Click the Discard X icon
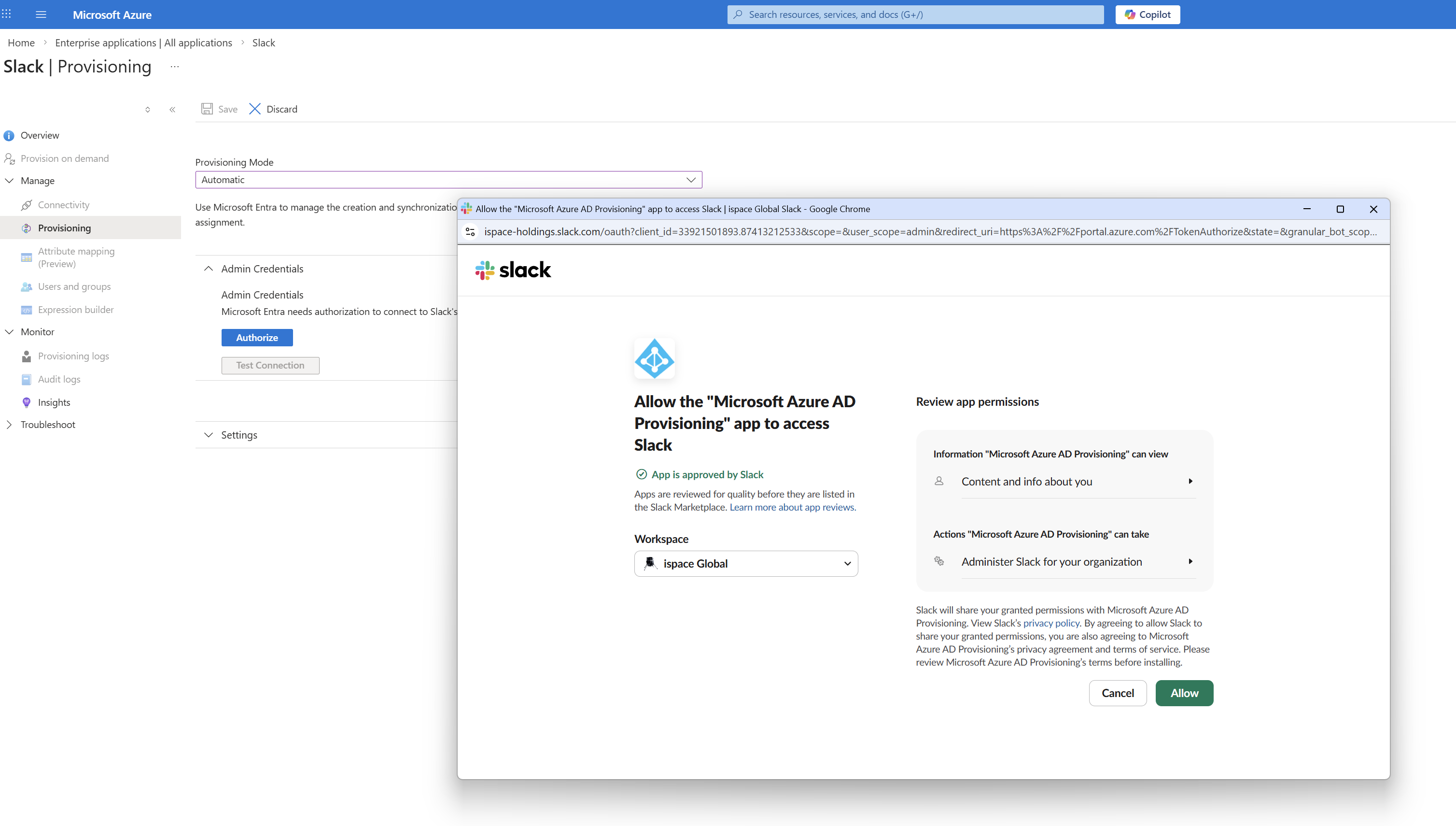This screenshot has height=826, width=1456. (254, 109)
